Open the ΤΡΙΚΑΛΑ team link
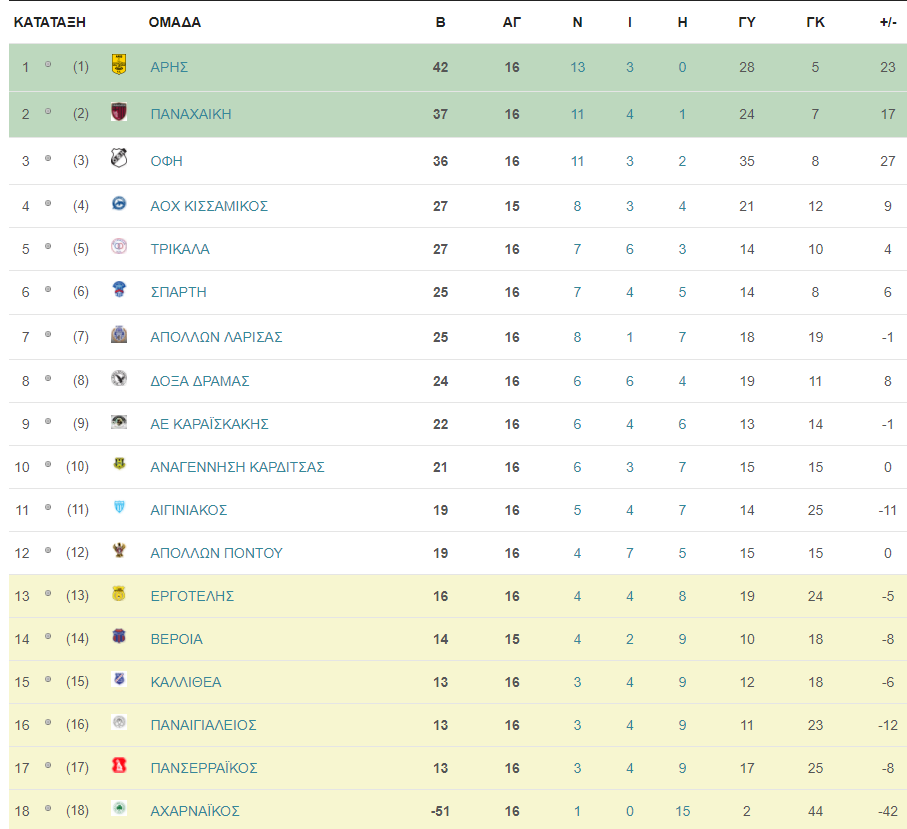Viewport: 907px width, 829px height. pyautogui.click(x=180, y=249)
